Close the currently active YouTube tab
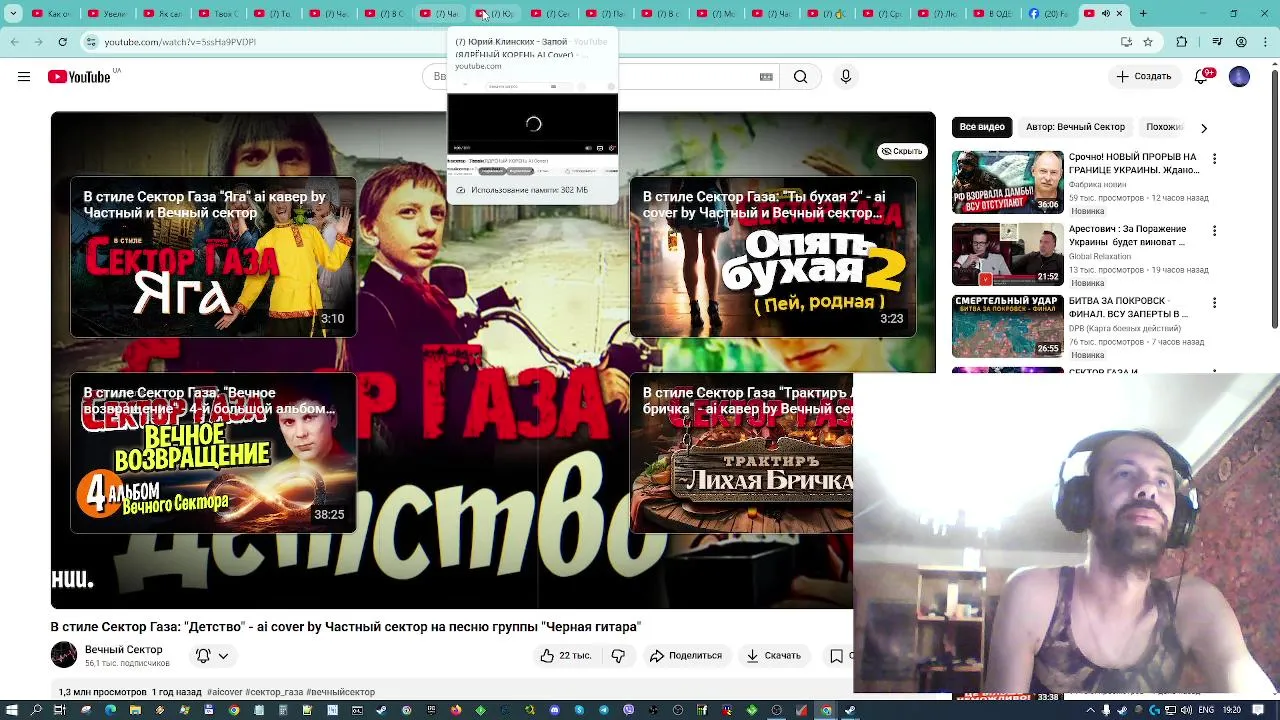1280x720 pixels. coord(1119,14)
